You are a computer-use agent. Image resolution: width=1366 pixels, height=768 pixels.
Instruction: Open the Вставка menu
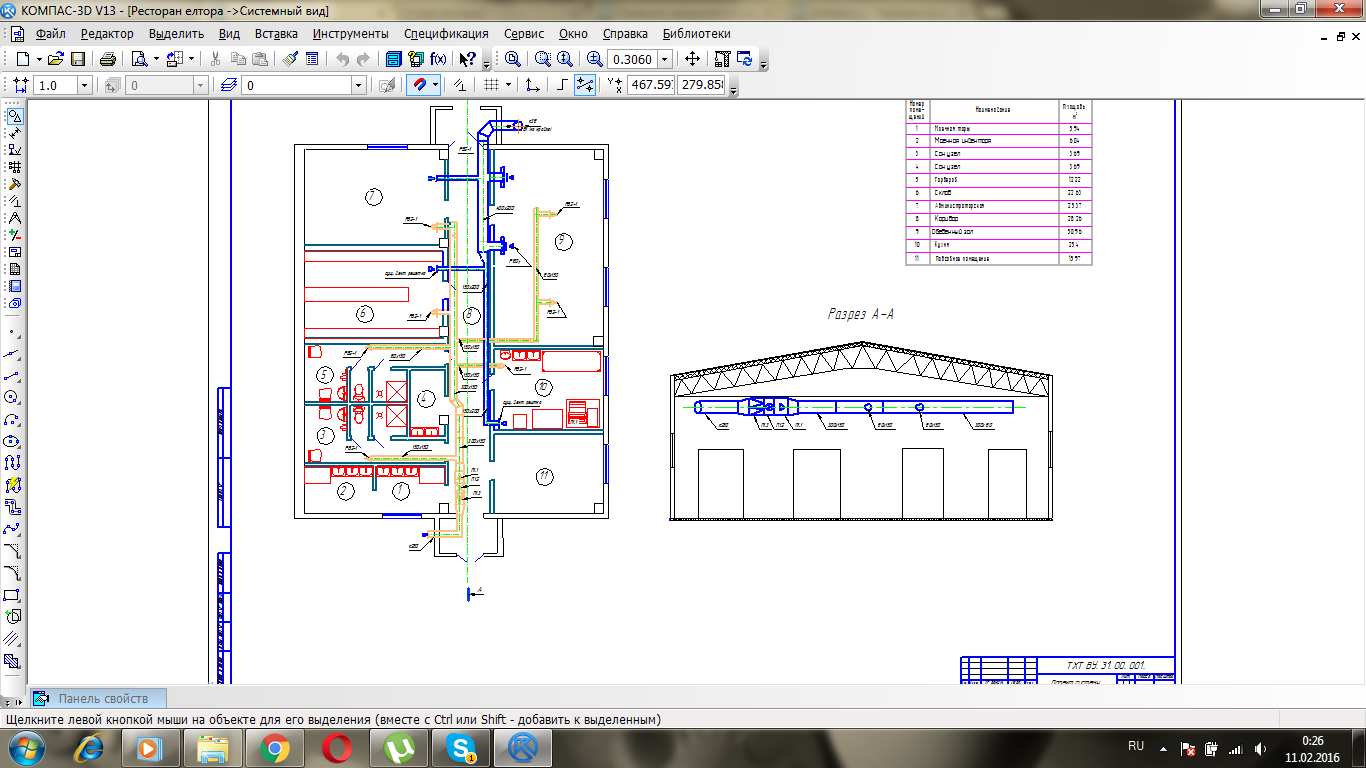276,34
